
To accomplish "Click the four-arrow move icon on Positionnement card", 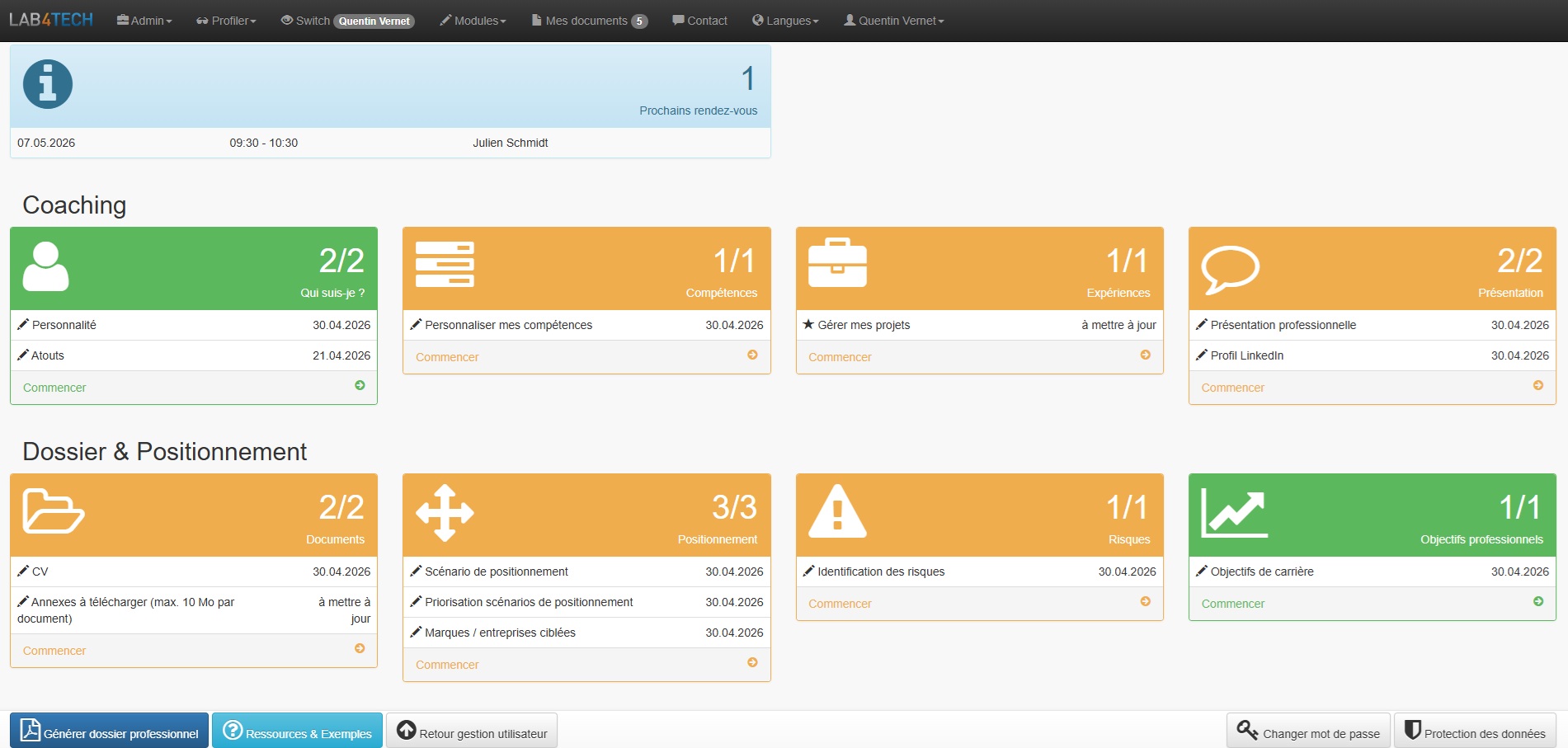I will [x=445, y=512].
